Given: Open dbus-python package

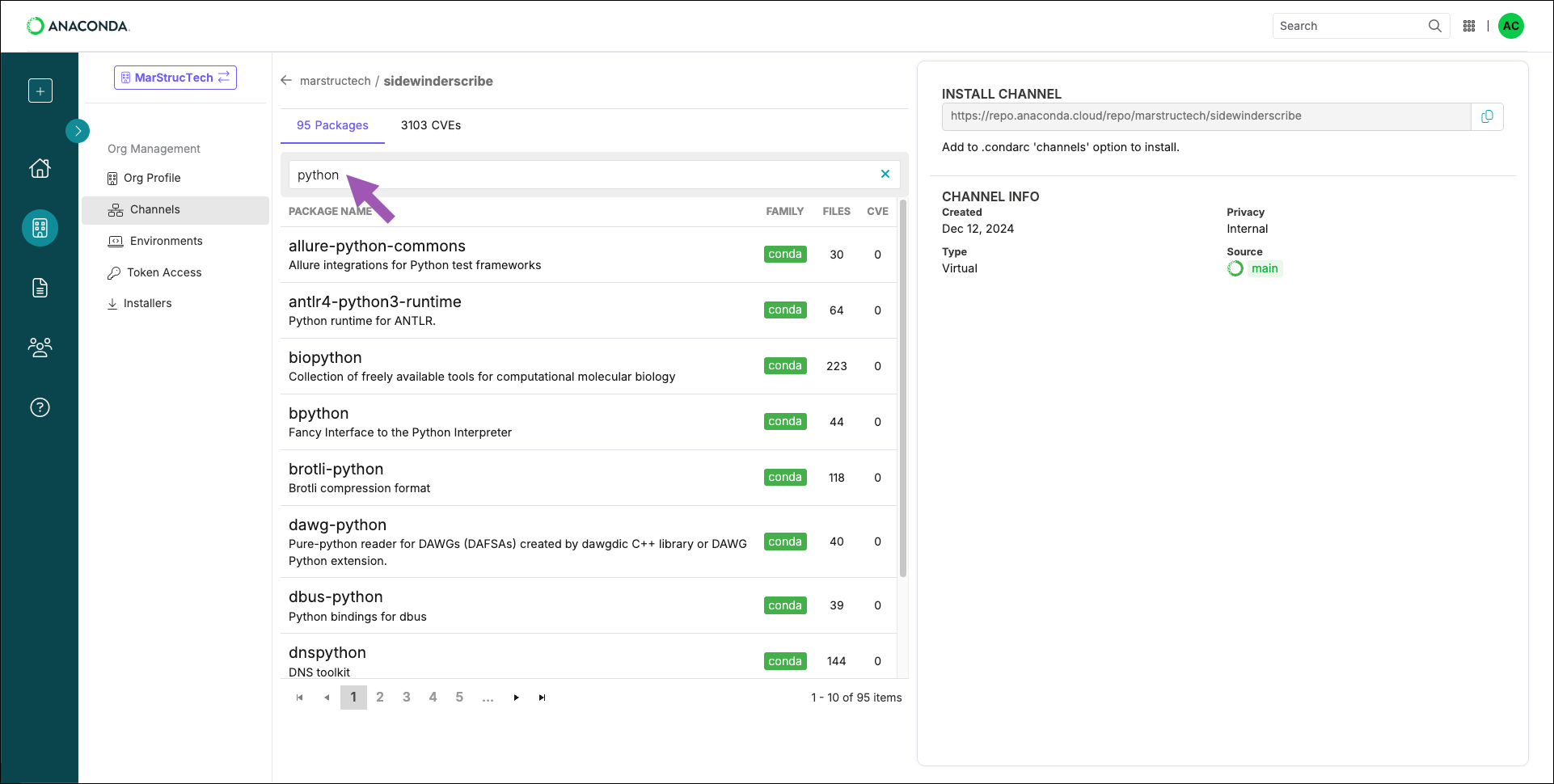Looking at the screenshot, I should (336, 596).
